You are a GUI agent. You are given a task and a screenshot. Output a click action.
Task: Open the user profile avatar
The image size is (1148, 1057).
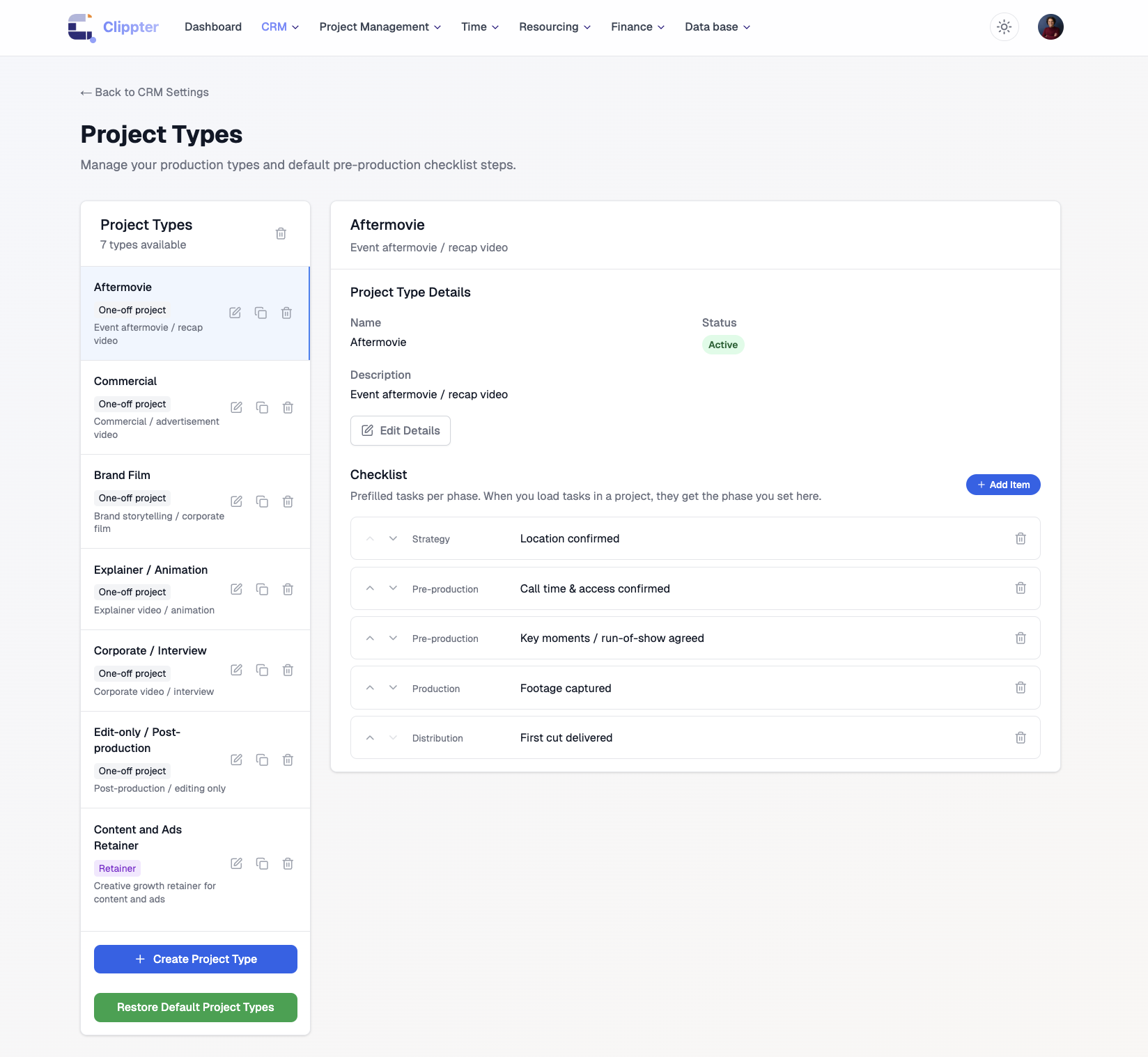point(1050,27)
